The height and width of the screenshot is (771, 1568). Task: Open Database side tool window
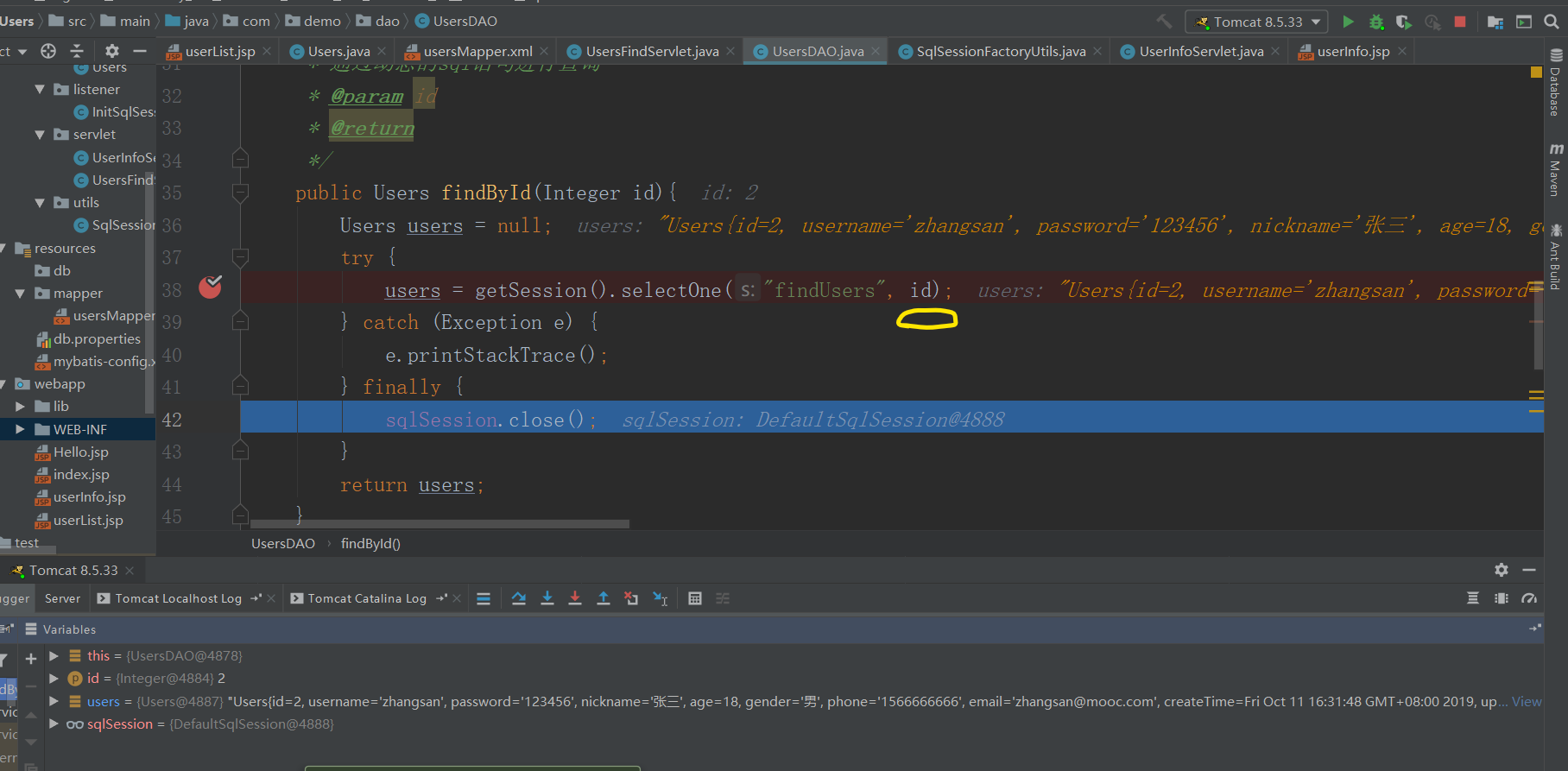(1556, 82)
